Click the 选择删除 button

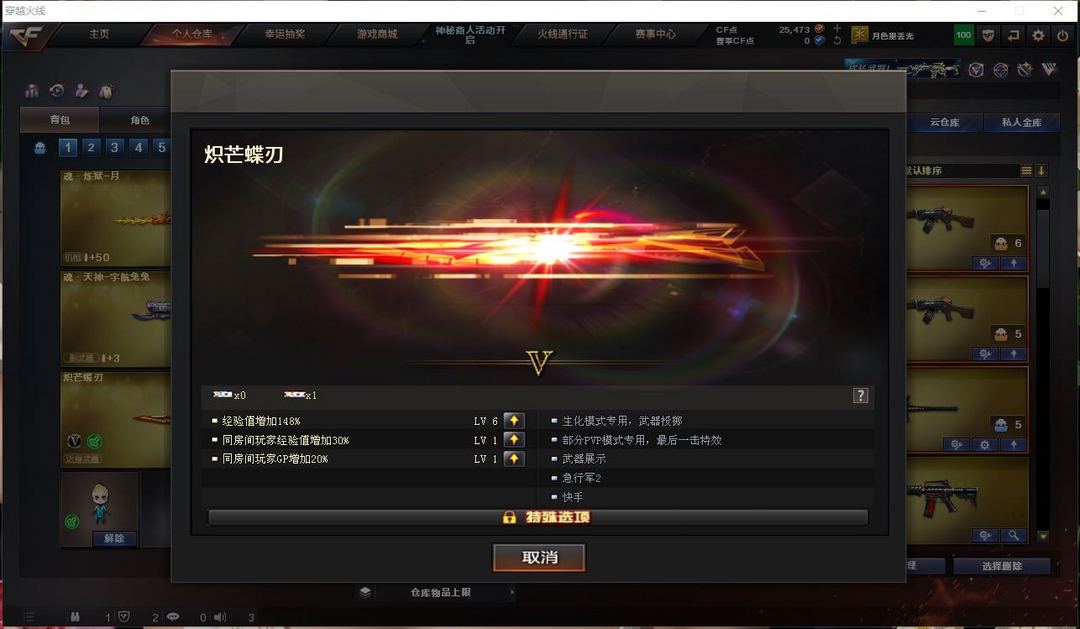point(1001,566)
